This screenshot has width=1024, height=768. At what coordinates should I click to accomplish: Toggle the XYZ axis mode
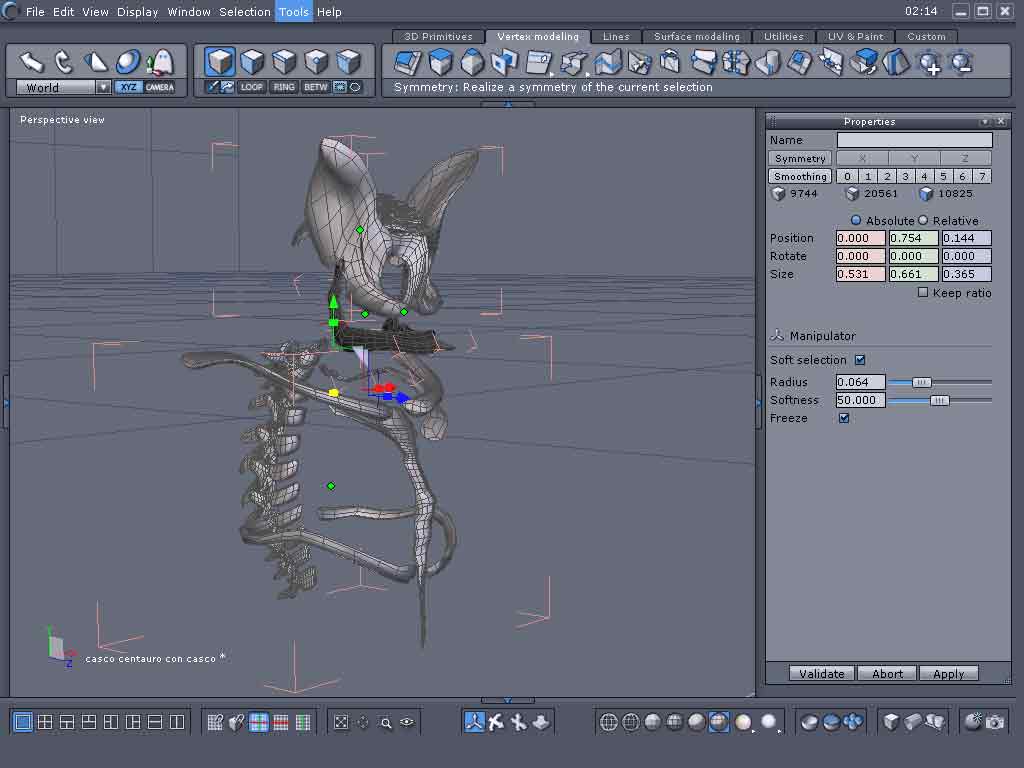(x=129, y=87)
